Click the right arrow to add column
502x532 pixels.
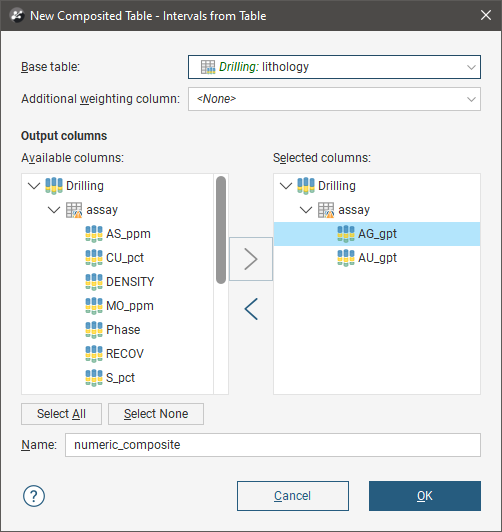pyautogui.click(x=251, y=259)
